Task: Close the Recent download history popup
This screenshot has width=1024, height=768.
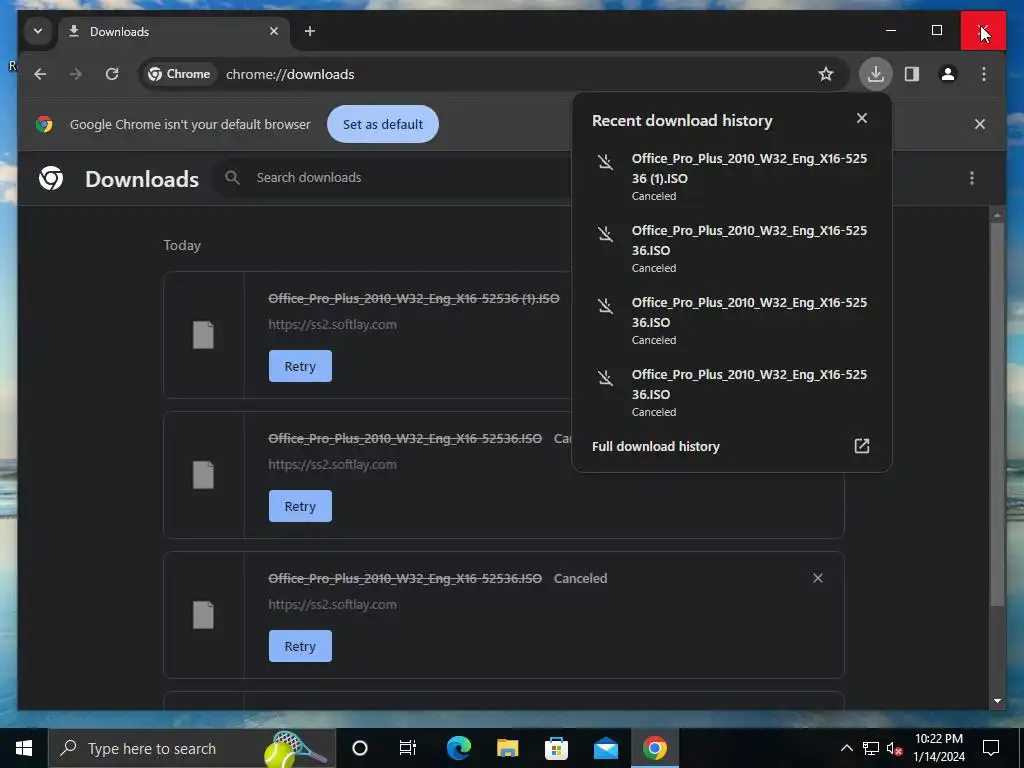Action: coord(862,118)
